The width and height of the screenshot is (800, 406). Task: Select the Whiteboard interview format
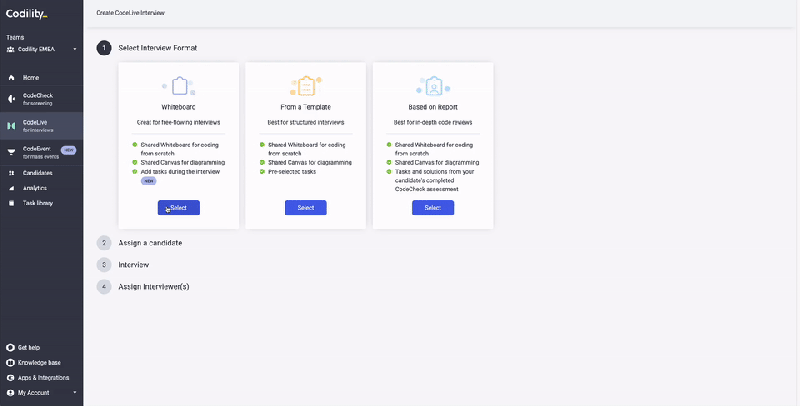(179, 208)
